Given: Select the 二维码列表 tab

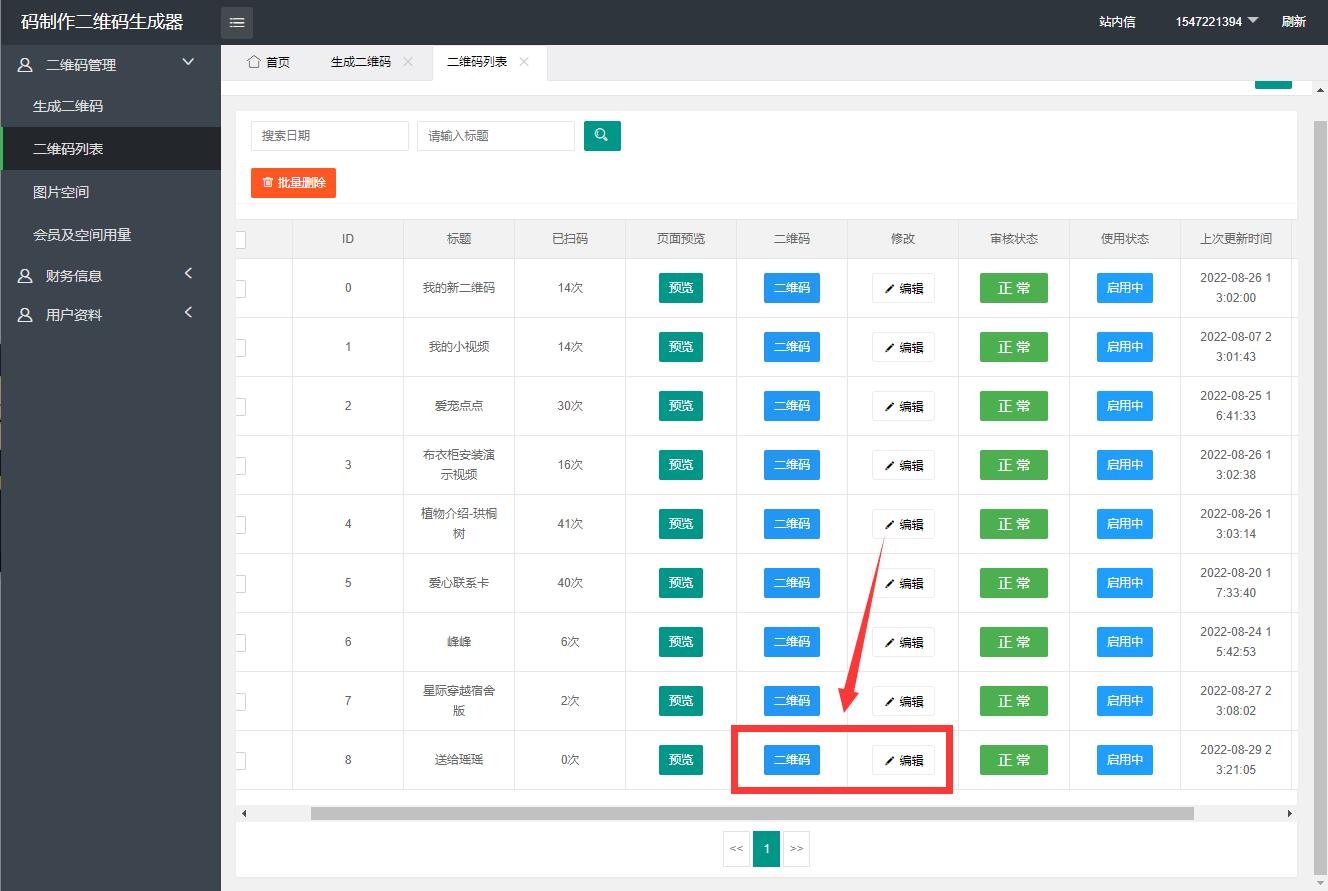Looking at the screenshot, I should tap(477, 62).
